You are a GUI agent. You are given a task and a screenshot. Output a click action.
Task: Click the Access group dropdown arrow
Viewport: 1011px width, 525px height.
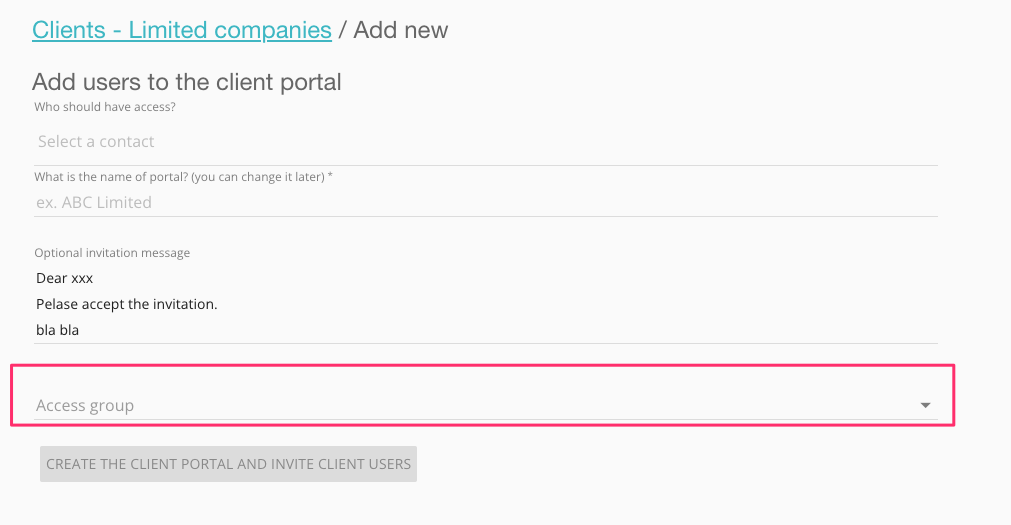tap(925, 405)
